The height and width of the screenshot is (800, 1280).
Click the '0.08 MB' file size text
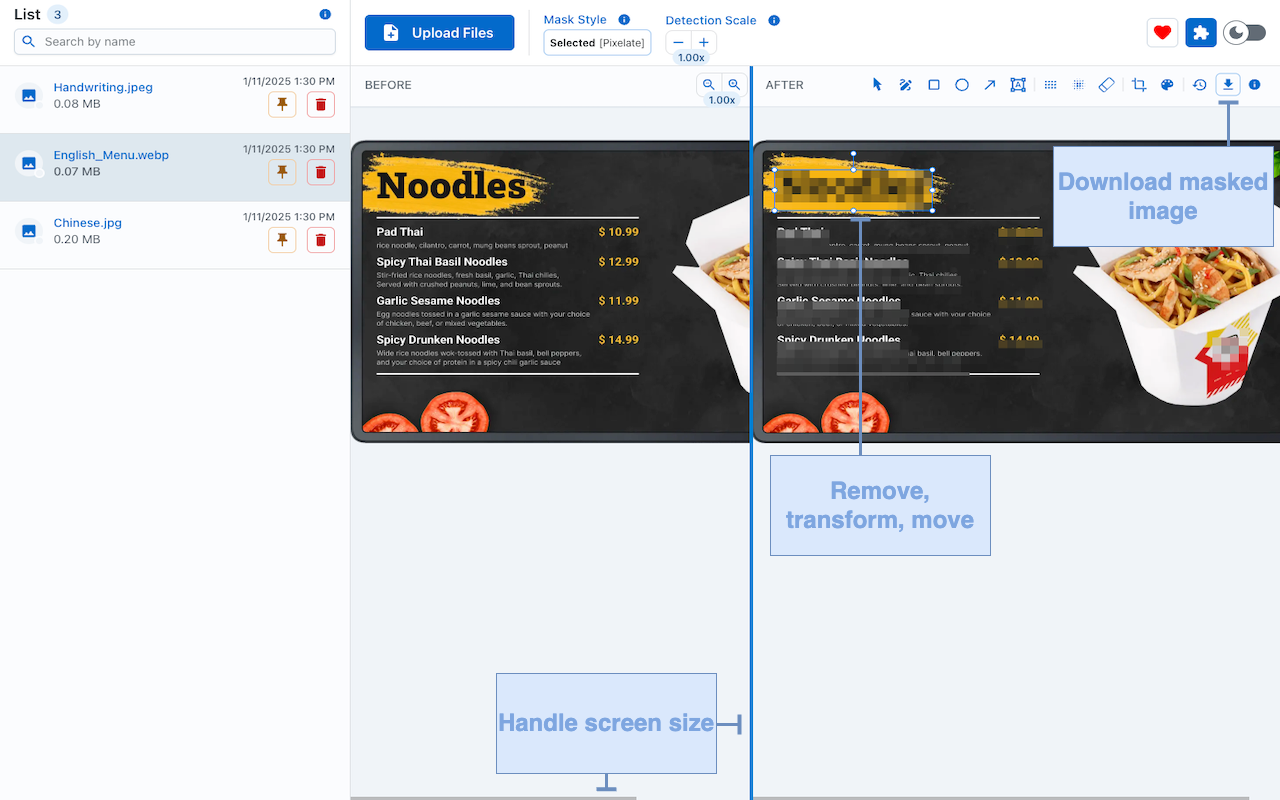77,104
